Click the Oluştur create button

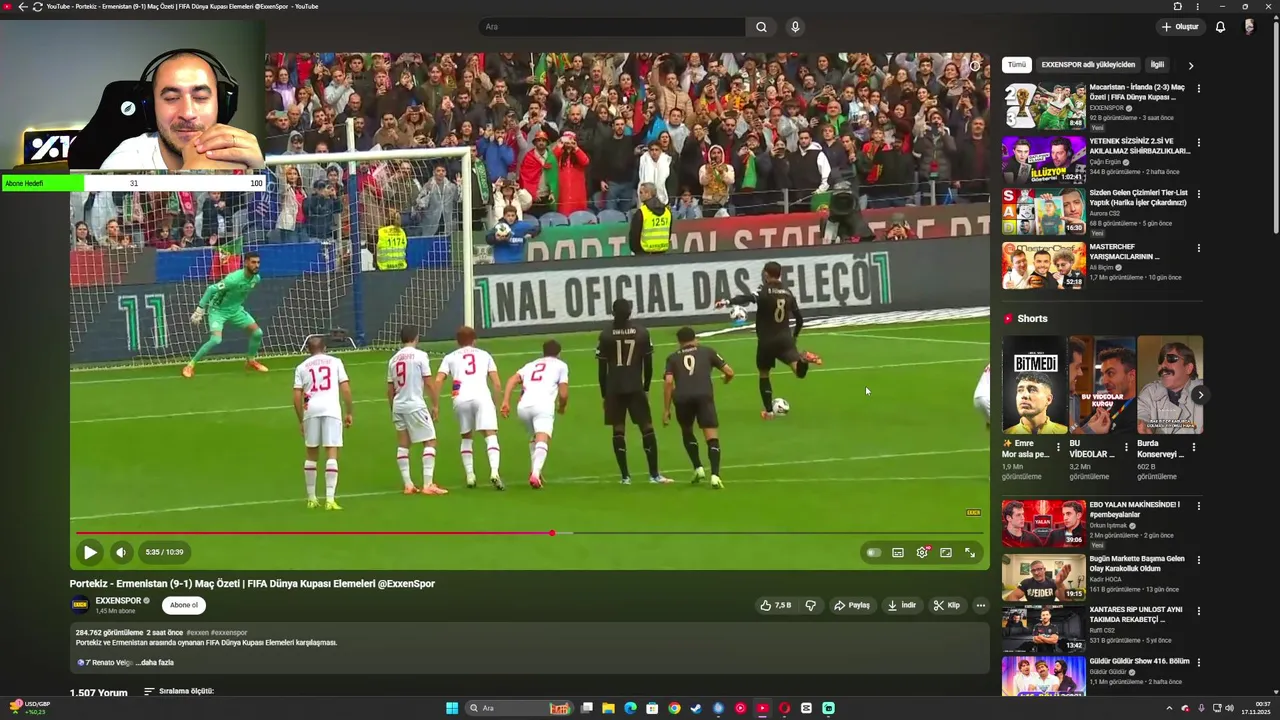[1180, 27]
